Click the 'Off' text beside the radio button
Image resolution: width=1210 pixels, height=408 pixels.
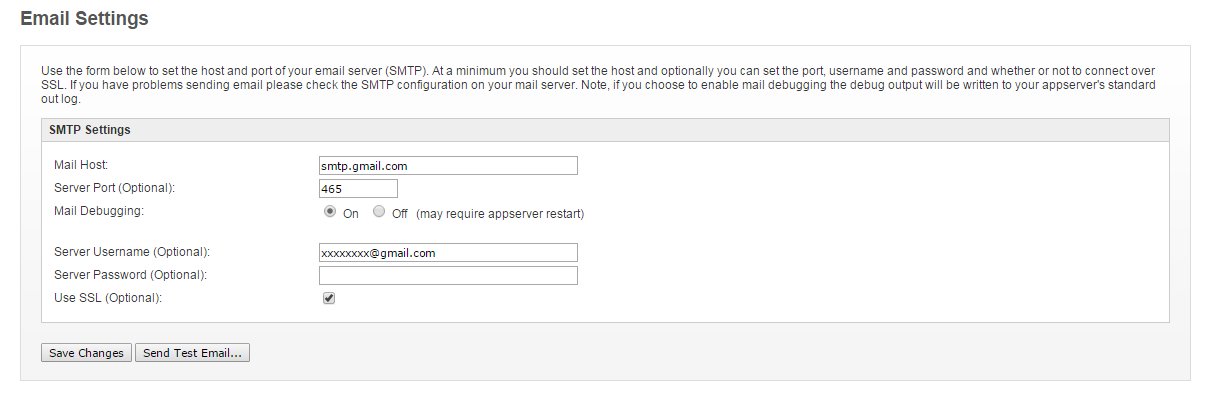coord(400,214)
